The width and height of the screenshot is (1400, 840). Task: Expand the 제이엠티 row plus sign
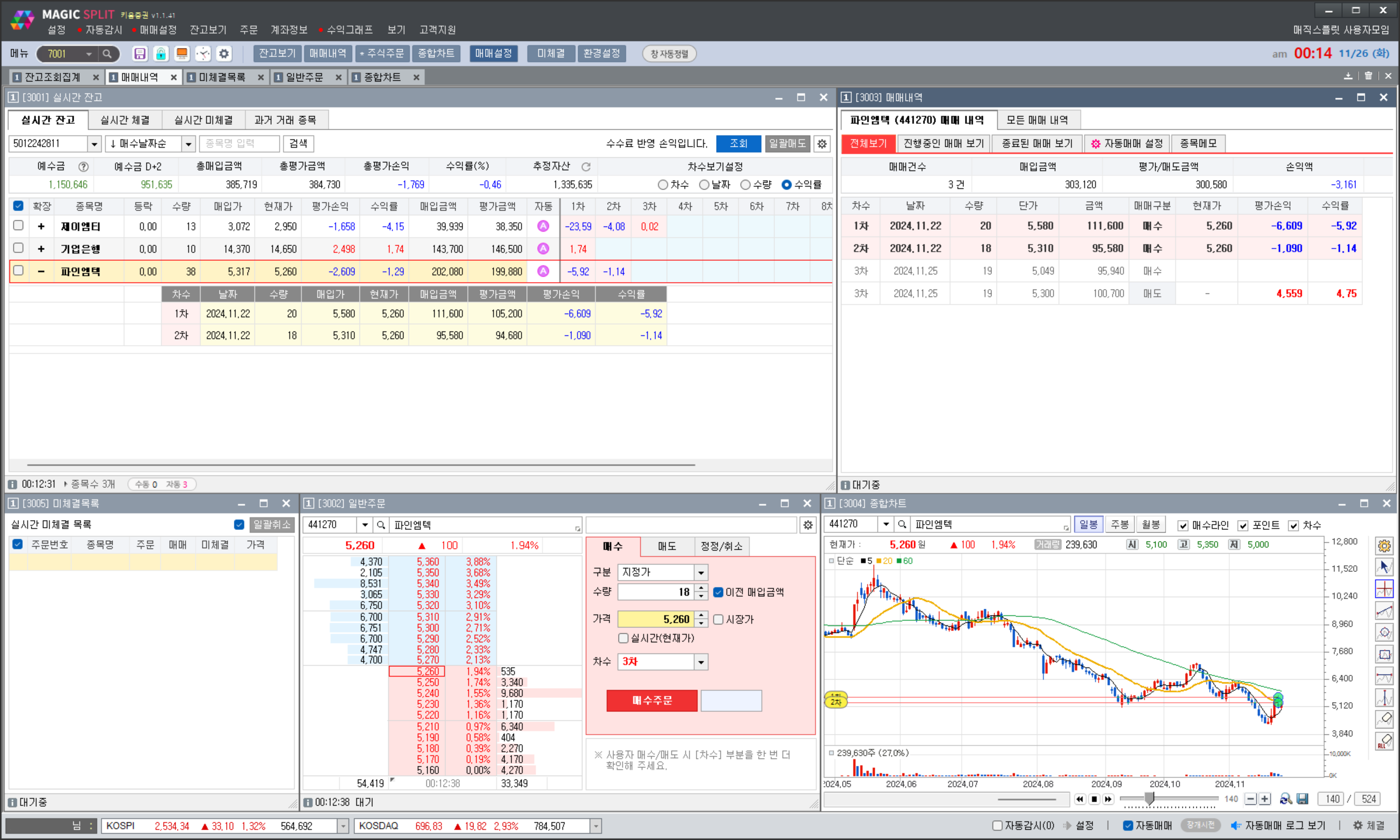tap(41, 227)
